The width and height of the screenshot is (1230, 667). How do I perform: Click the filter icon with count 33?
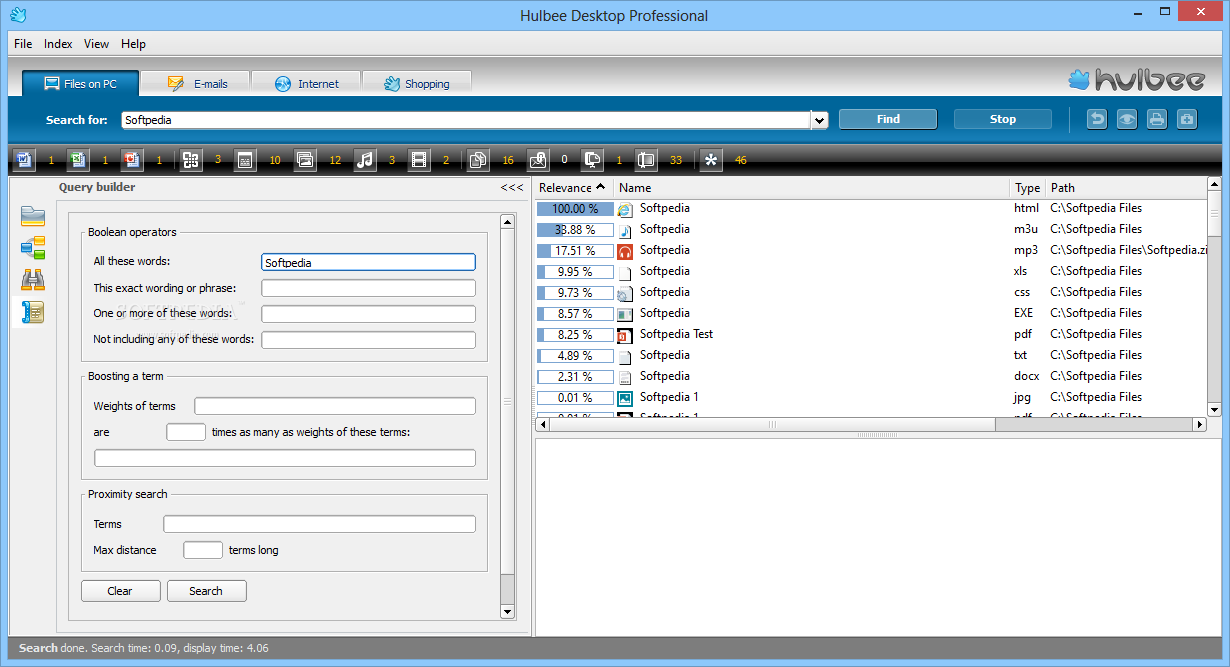tap(646, 160)
